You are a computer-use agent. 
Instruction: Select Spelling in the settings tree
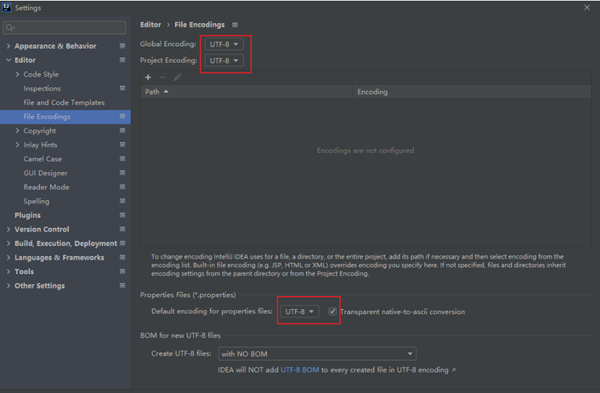click(x=36, y=201)
